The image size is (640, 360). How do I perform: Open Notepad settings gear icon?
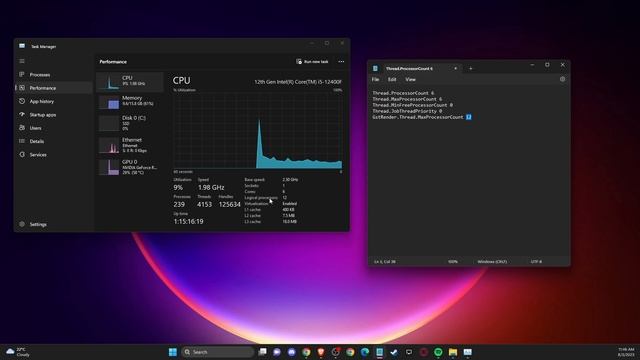click(562, 79)
